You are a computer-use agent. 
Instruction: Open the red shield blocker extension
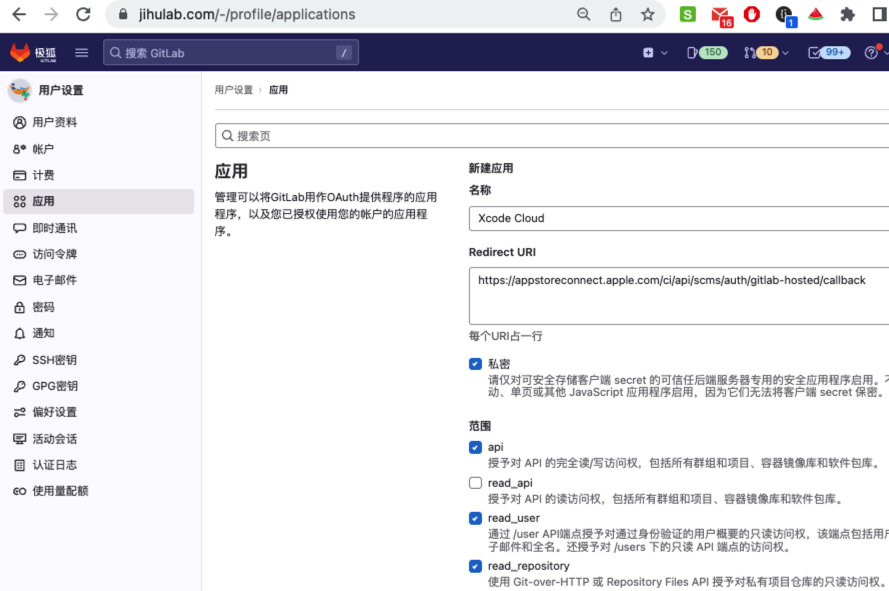[752, 14]
